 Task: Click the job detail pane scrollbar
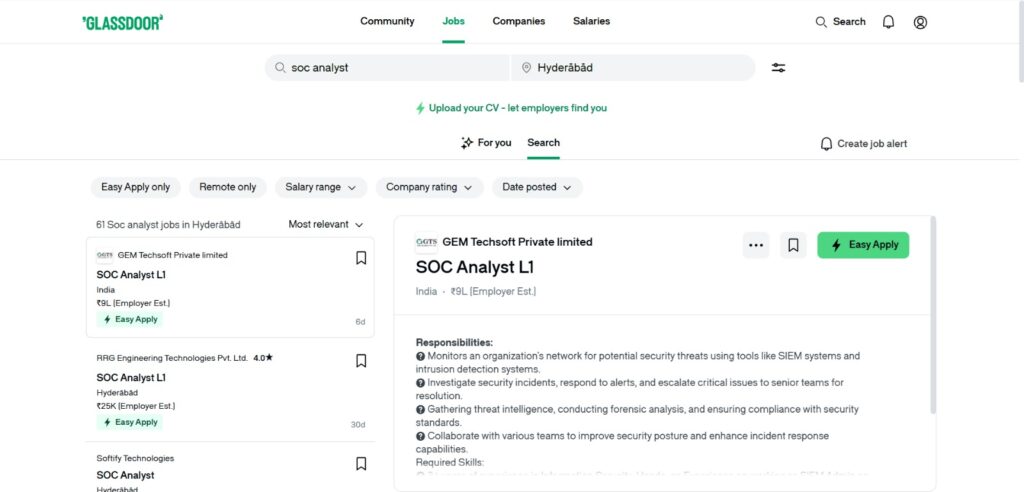[x=933, y=315]
